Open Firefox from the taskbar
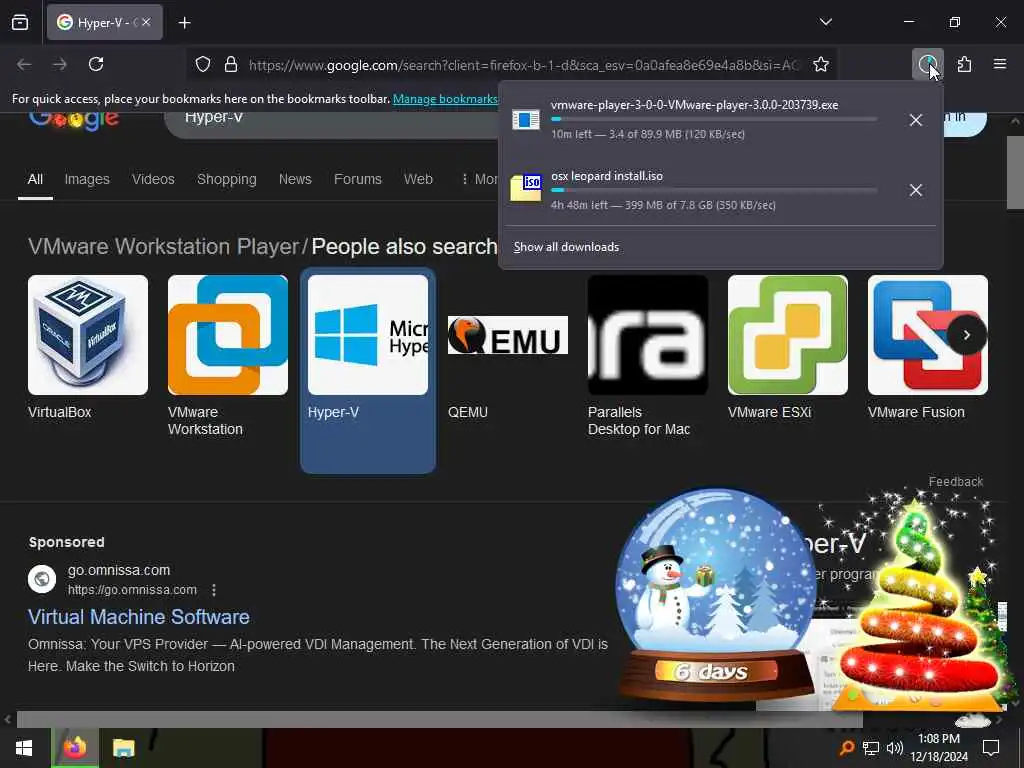Image resolution: width=1024 pixels, height=768 pixels. tap(74, 748)
